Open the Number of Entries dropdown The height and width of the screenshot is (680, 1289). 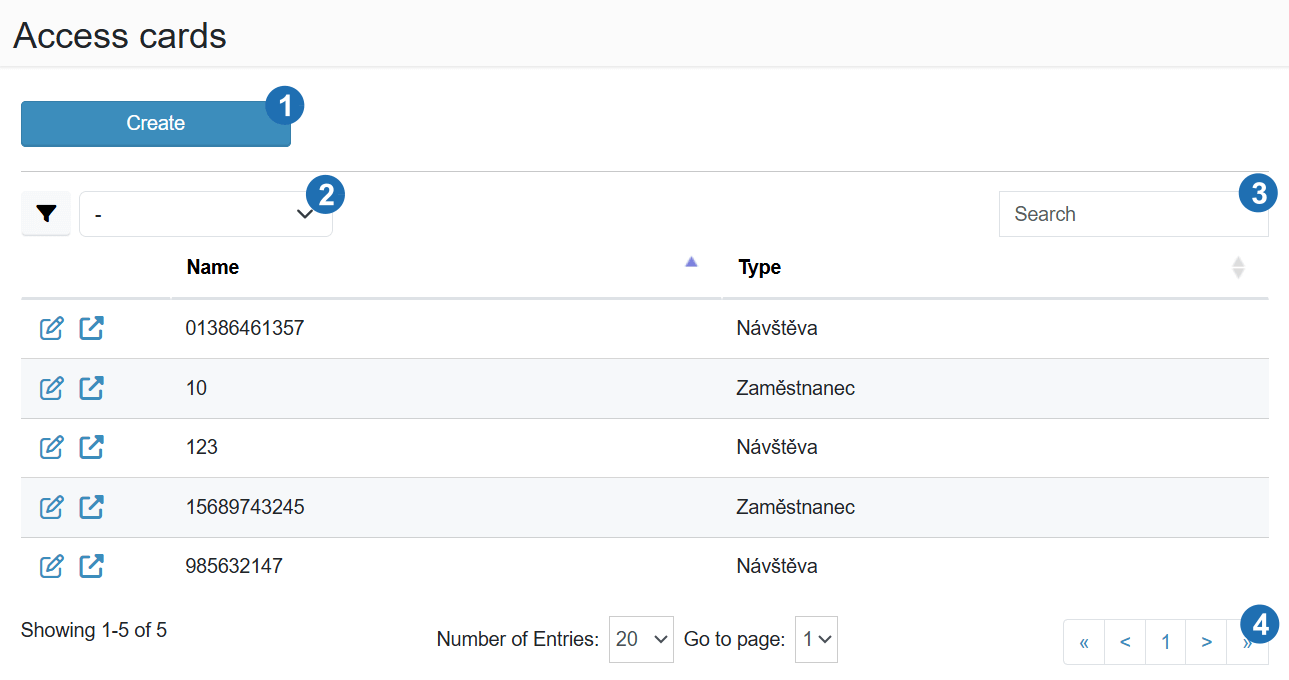coord(641,639)
